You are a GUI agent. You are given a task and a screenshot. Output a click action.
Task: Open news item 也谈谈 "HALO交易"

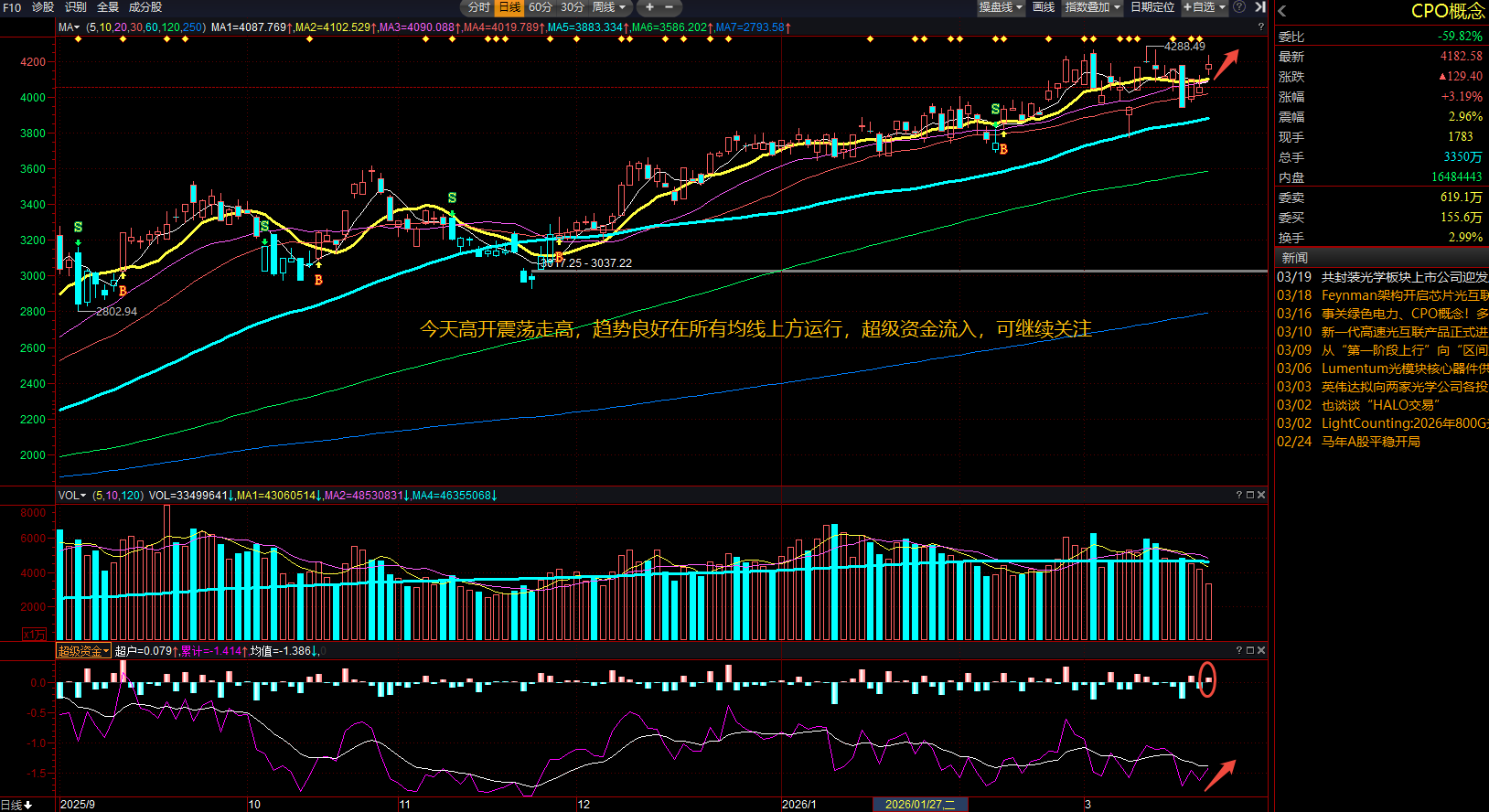click(1380, 405)
